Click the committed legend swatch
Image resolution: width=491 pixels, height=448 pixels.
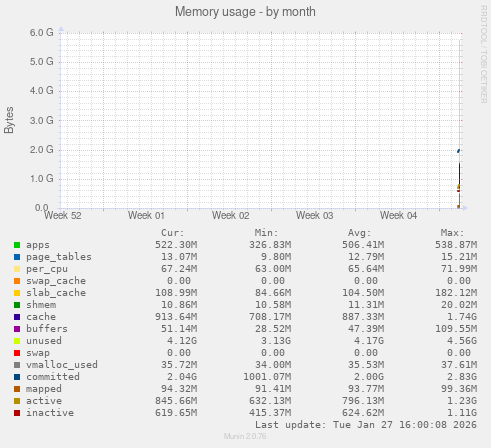[17, 377]
